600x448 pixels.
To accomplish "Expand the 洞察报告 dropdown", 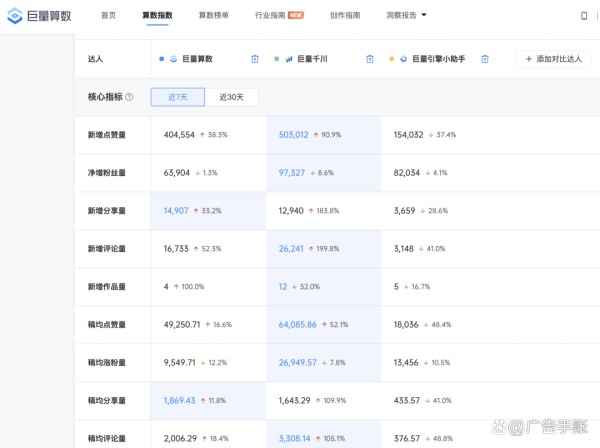I will pyautogui.click(x=406, y=15).
